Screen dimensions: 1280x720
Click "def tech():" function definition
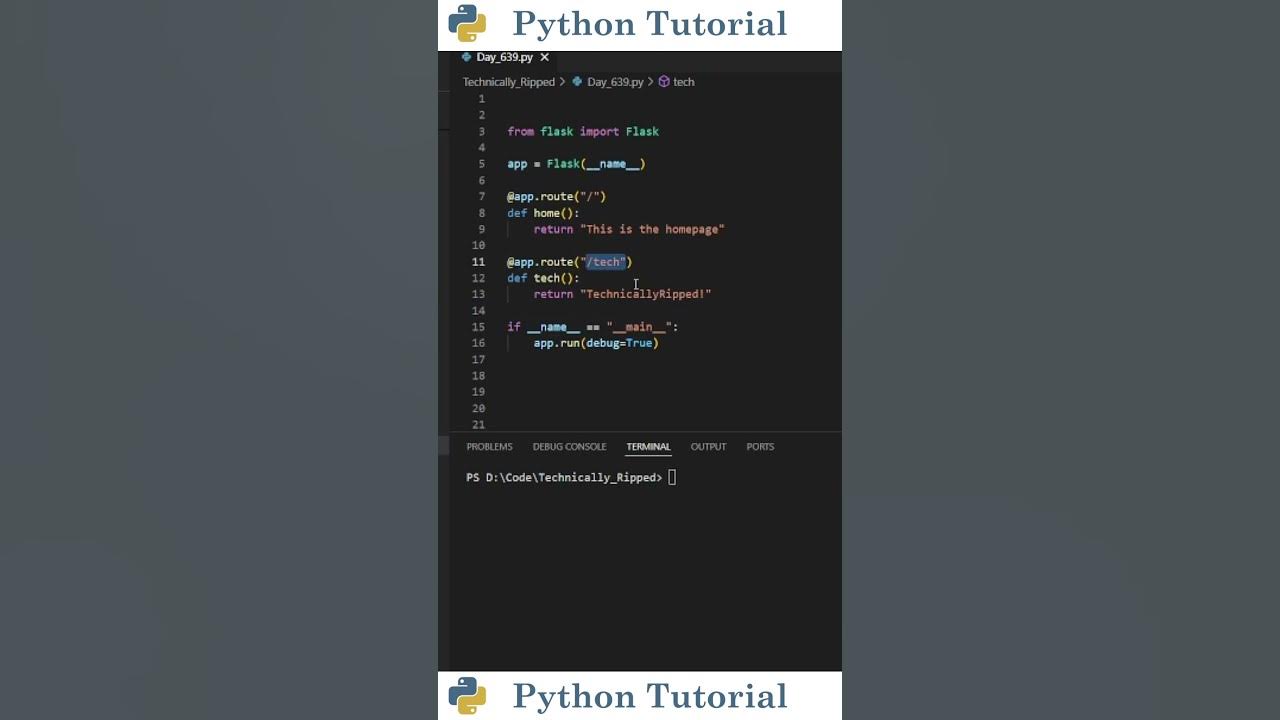tap(543, 278)
